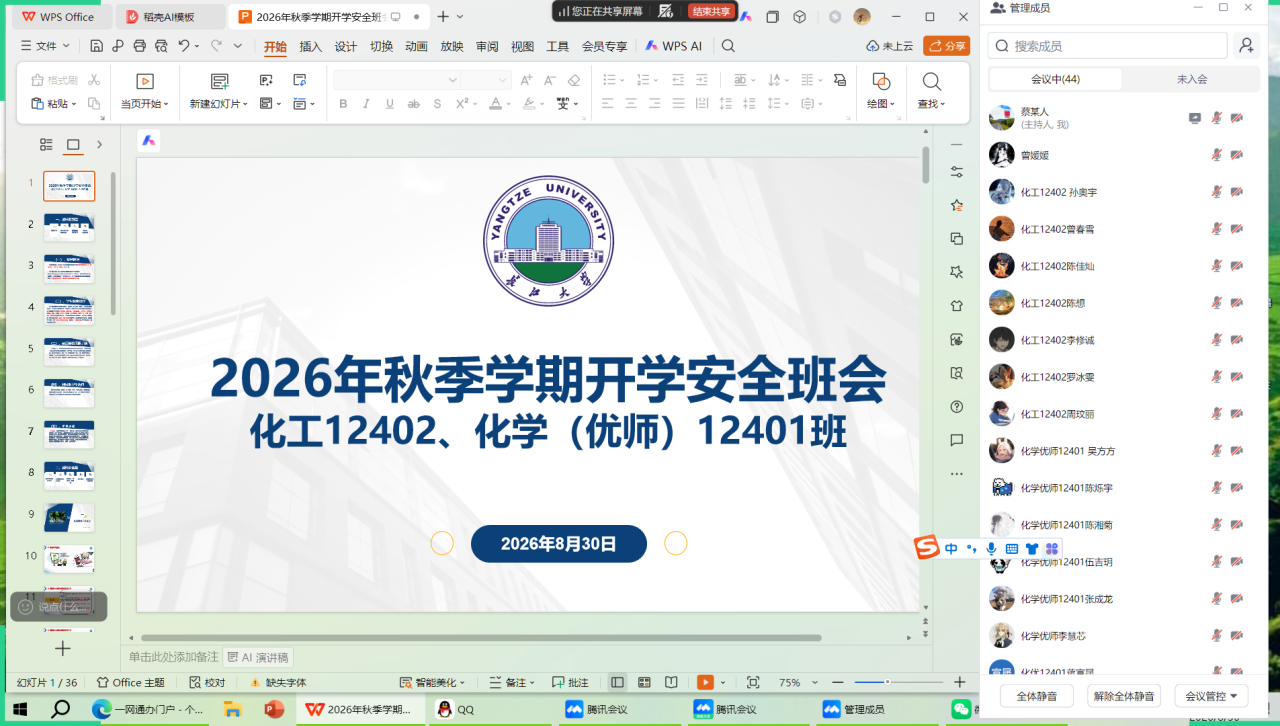The height and width of the screenshot is (726, 1280).
Task: Click the screen-sharing icon on 蔡某人's row
Action: [x=1195, y=118]
